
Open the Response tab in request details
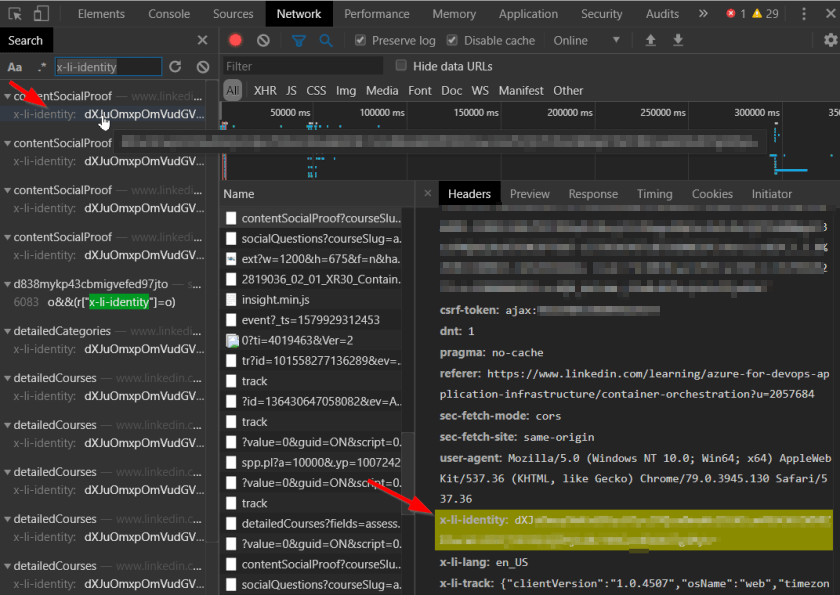pyautogui.click(x=593, y=194)
